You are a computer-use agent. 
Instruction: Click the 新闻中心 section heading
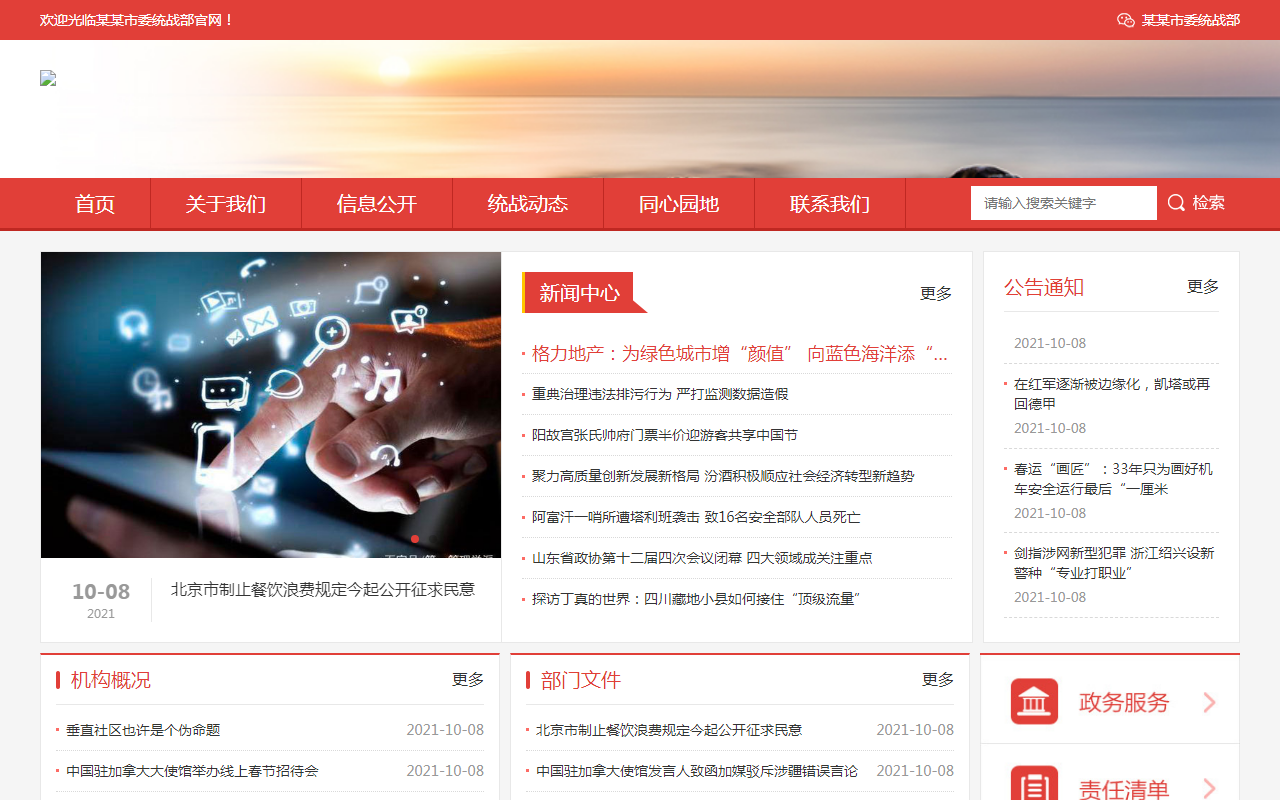[x=579, y=293]
